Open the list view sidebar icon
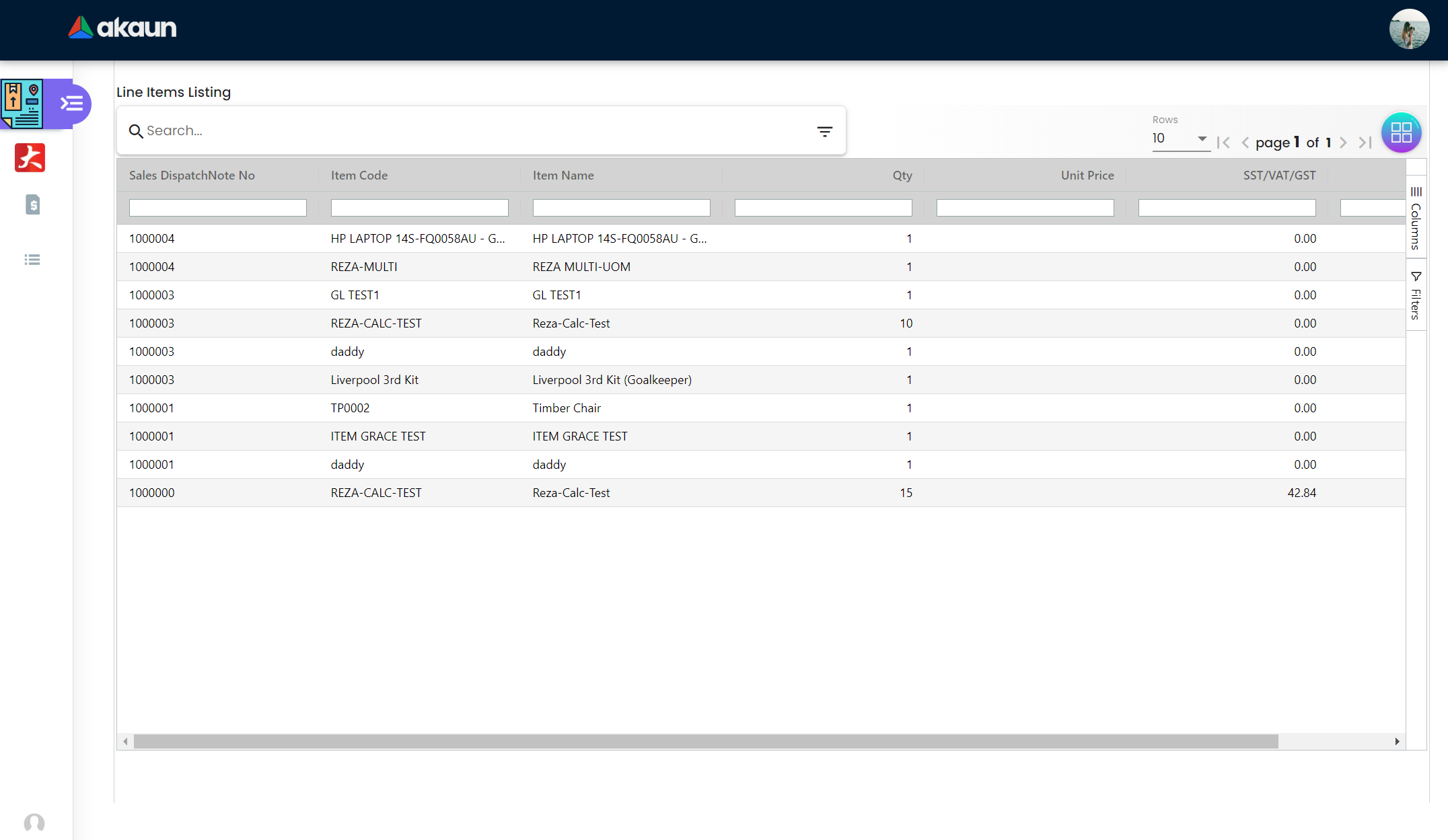 point(32,260)
